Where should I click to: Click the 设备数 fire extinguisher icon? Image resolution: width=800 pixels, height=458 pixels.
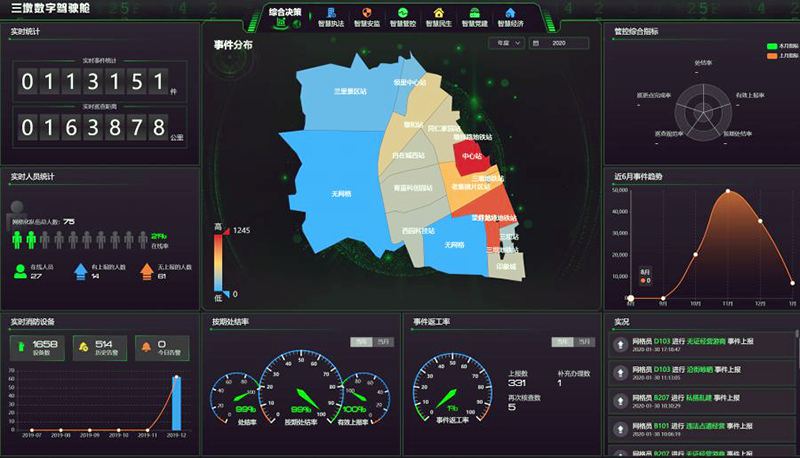[22, 347]
